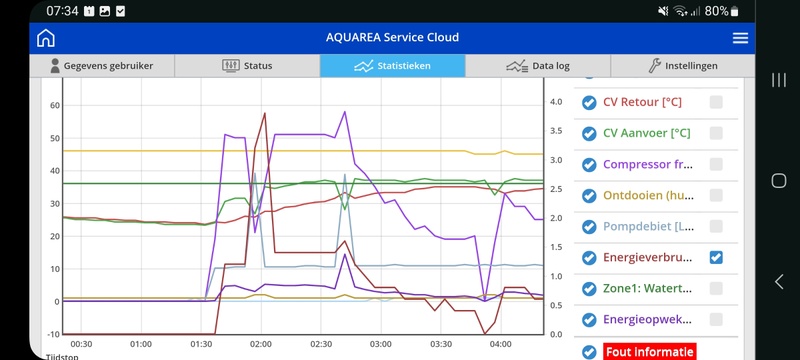Check the Compressor right-axis checkbox
800x360 pixels.
coord(716,164)
